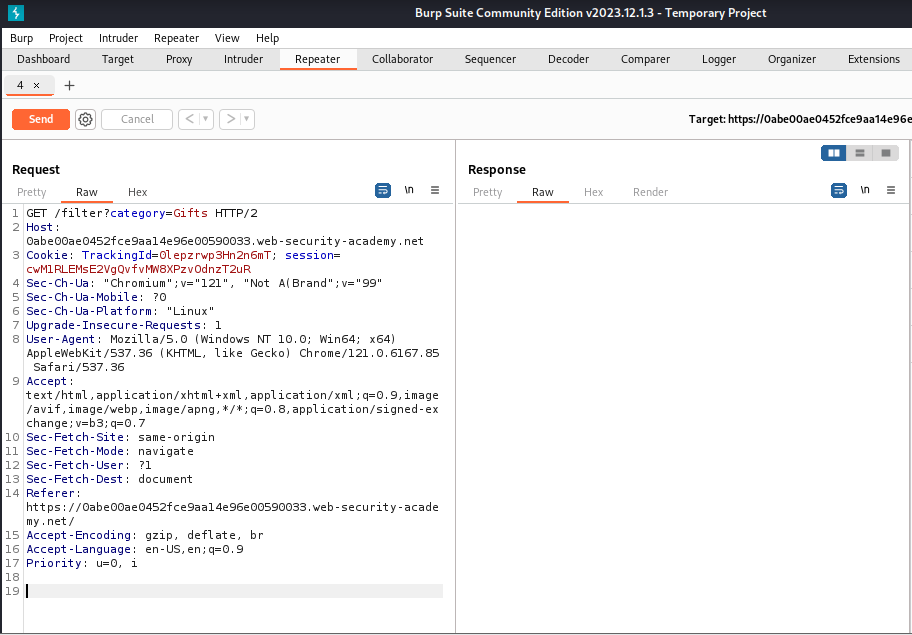Screen dimensions: 912x635
Task: Select Pretty view in Response panel
Action: pyautogui.click(x=487, y=192)
